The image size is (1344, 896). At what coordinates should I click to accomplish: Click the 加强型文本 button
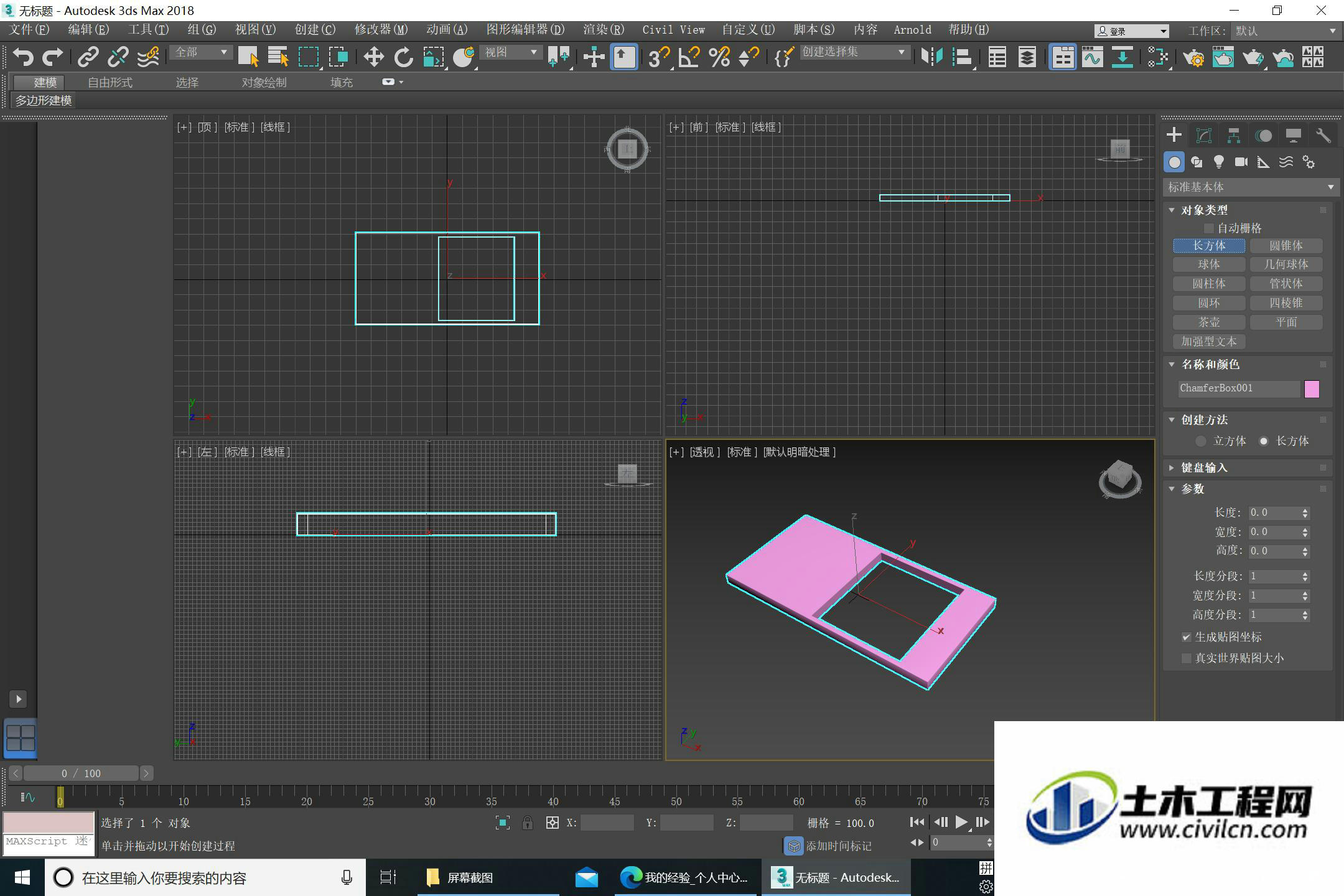click(1209, 342)
